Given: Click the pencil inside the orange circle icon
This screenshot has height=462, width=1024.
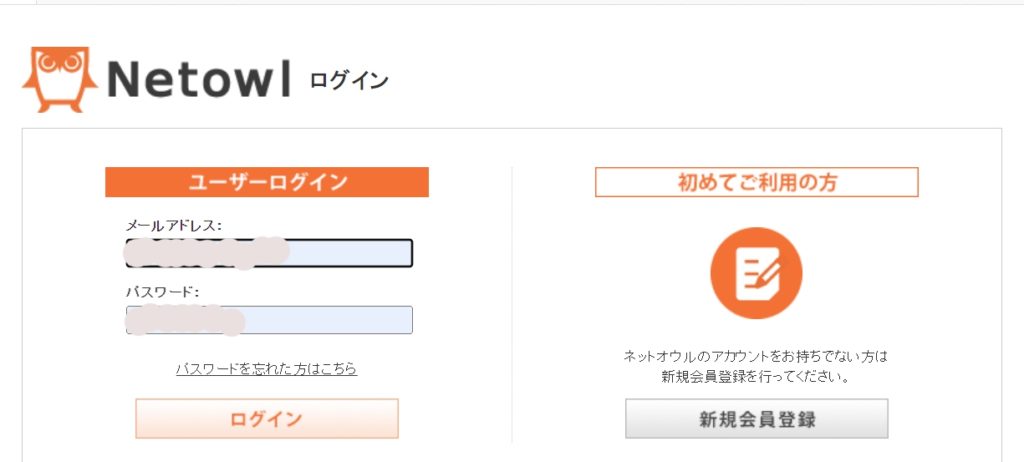Looking at the screenshot, I should tap(768, 268).
